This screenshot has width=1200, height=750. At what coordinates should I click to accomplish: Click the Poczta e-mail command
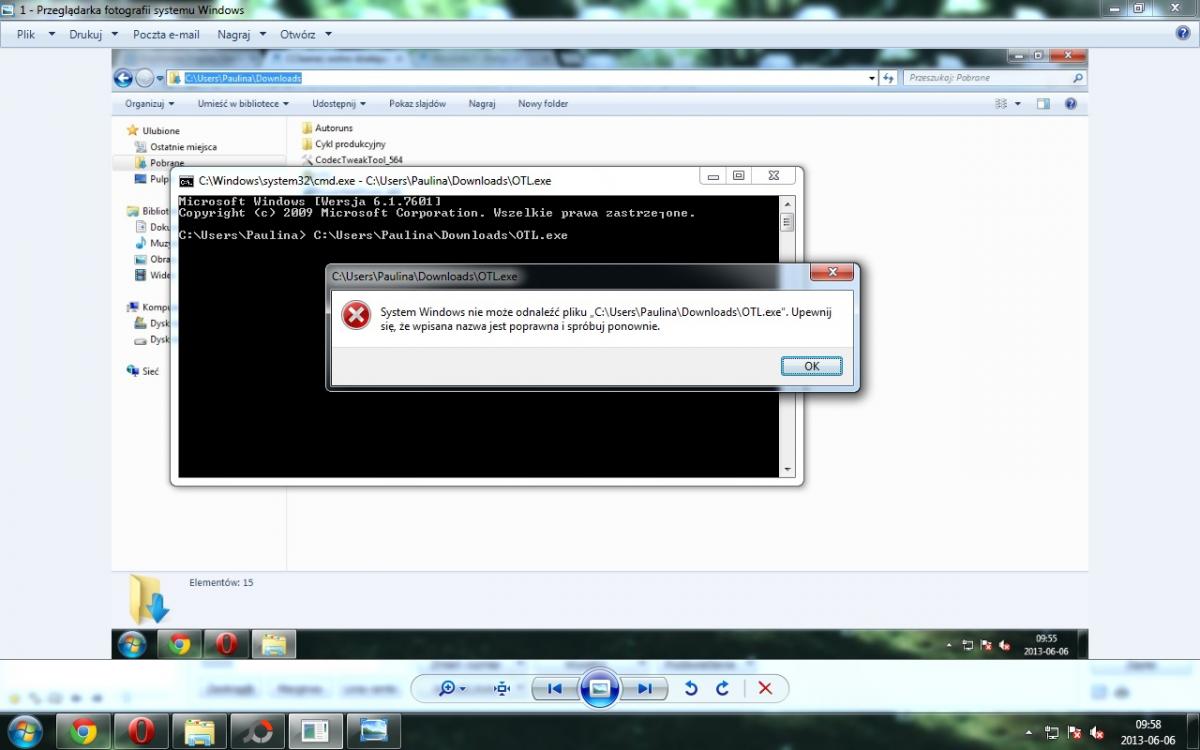coord(166,34)
